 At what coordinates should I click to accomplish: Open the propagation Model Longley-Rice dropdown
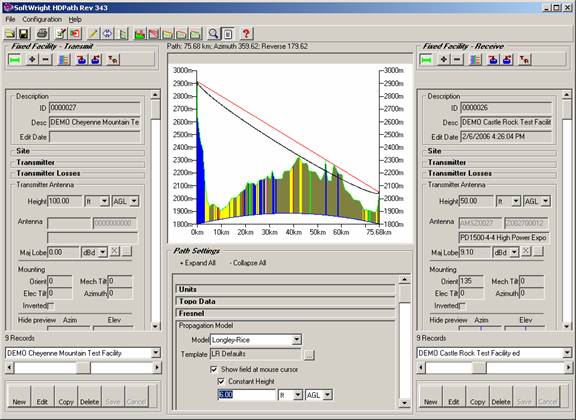296,340
